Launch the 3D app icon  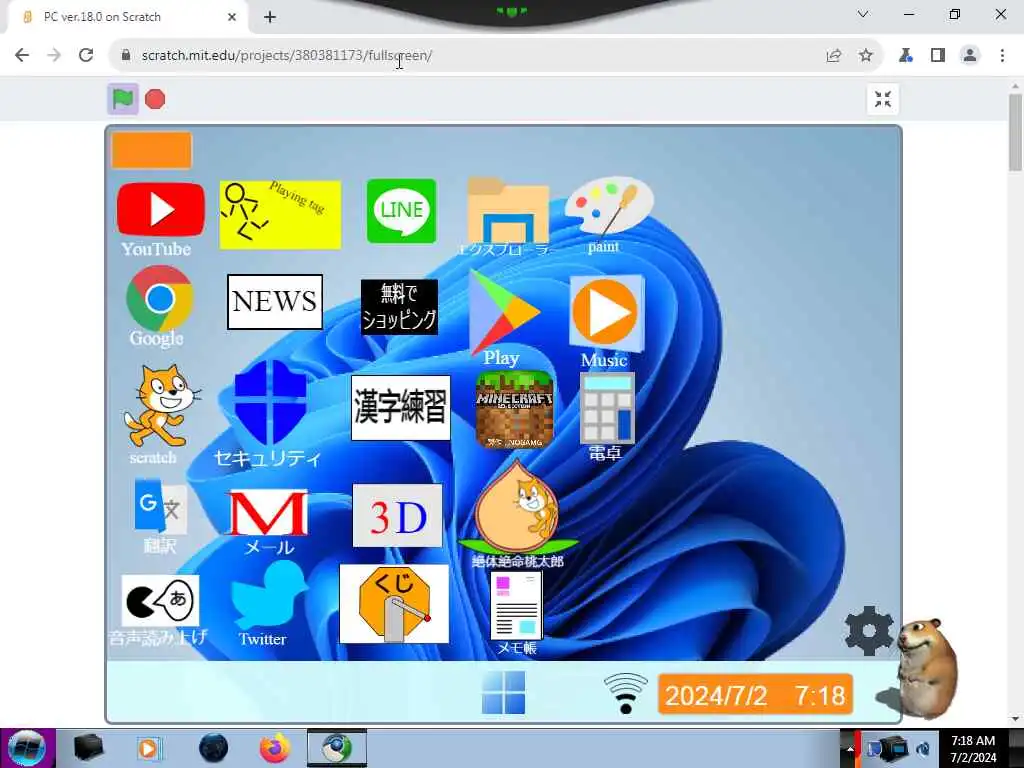(x=397, y=516)
